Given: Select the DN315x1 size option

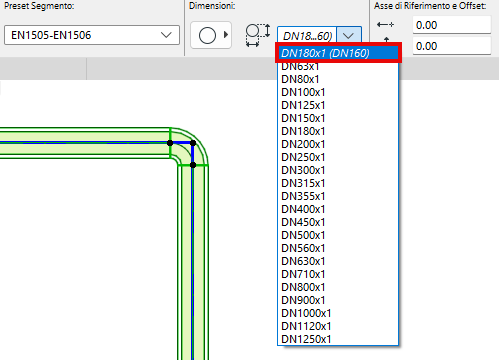Looking at the screenshot, I should (x=303, y=183).
